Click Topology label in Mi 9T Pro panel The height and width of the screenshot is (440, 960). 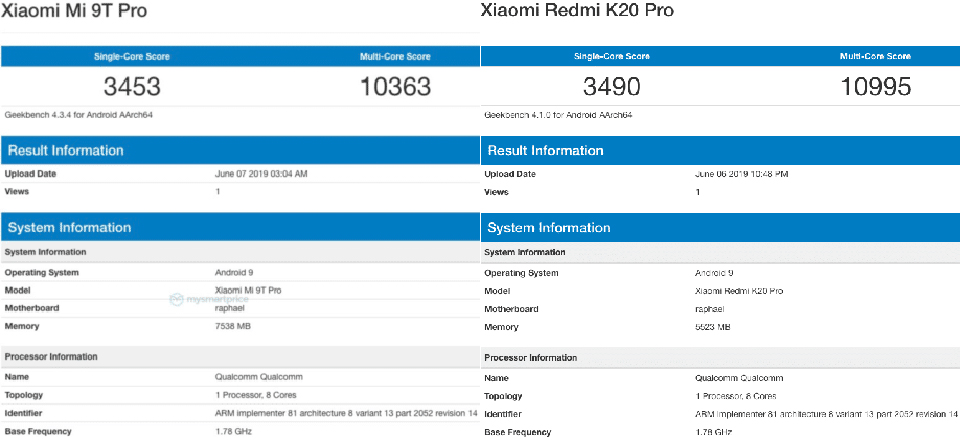[x=24, y=395]
